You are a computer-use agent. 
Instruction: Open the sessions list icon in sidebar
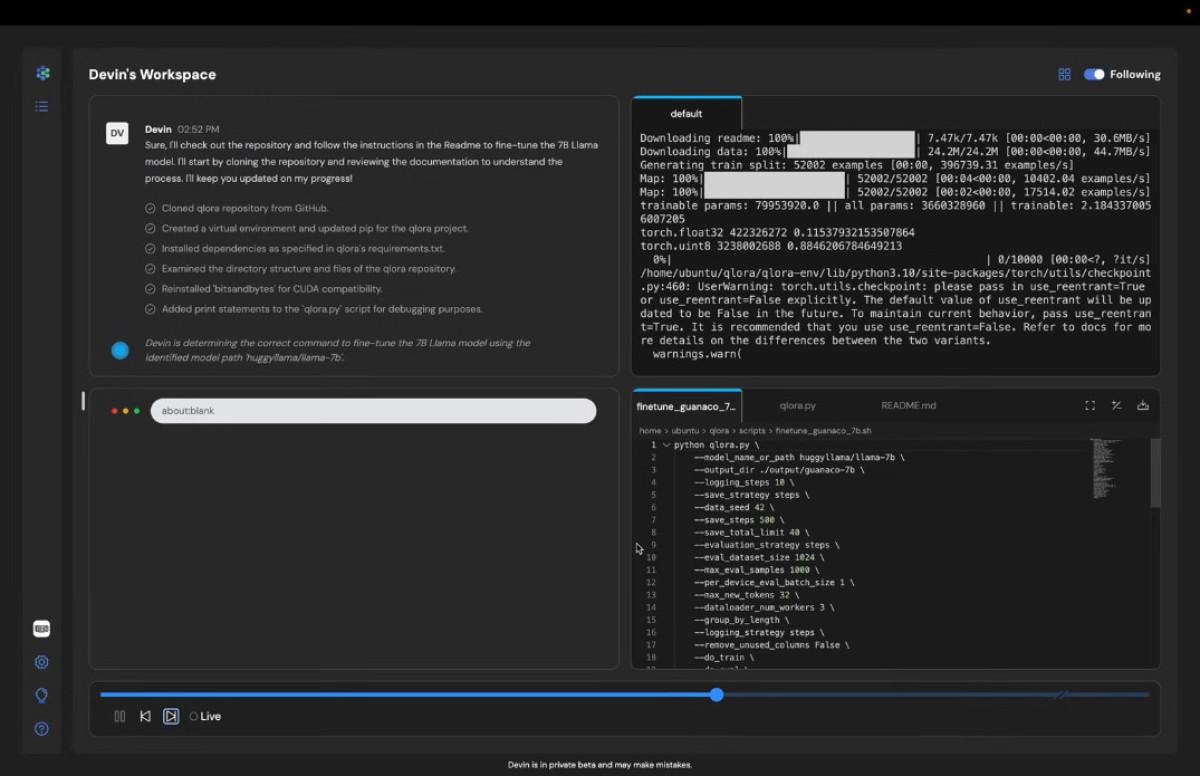pyautogui.click(x=42, y=106)
